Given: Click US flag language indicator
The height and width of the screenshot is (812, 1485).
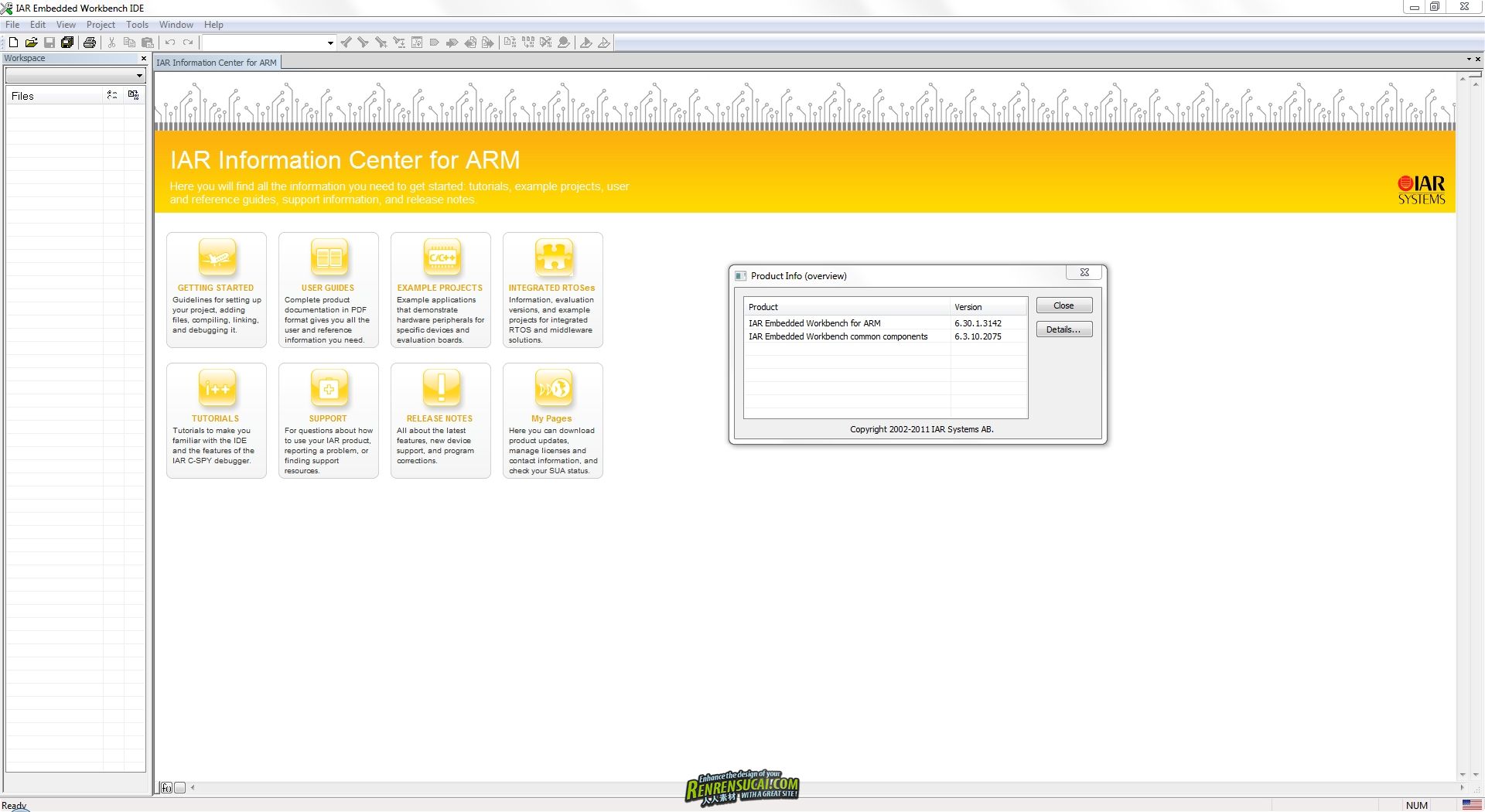Looking at the screenshot, I should 1472,805.
